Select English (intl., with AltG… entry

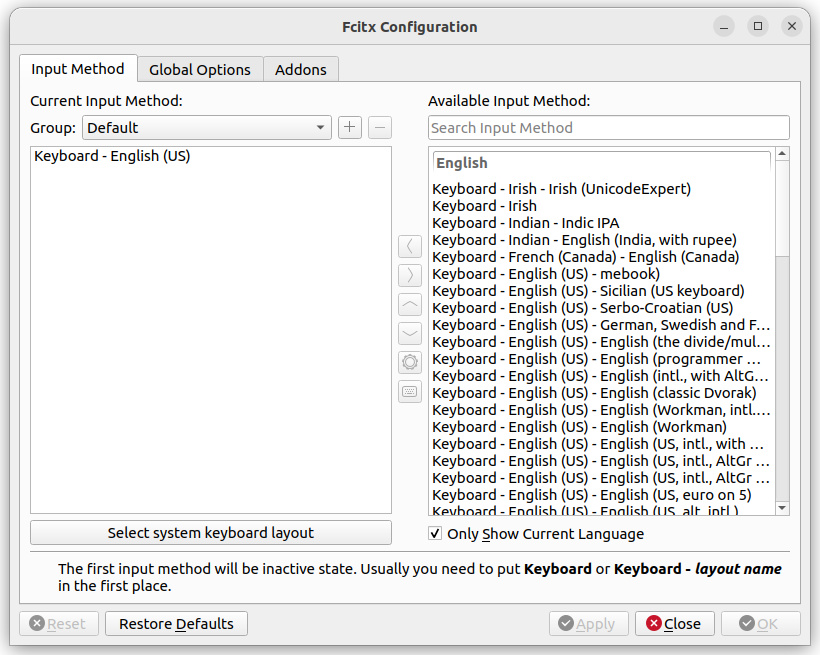[x=602, y=376]
